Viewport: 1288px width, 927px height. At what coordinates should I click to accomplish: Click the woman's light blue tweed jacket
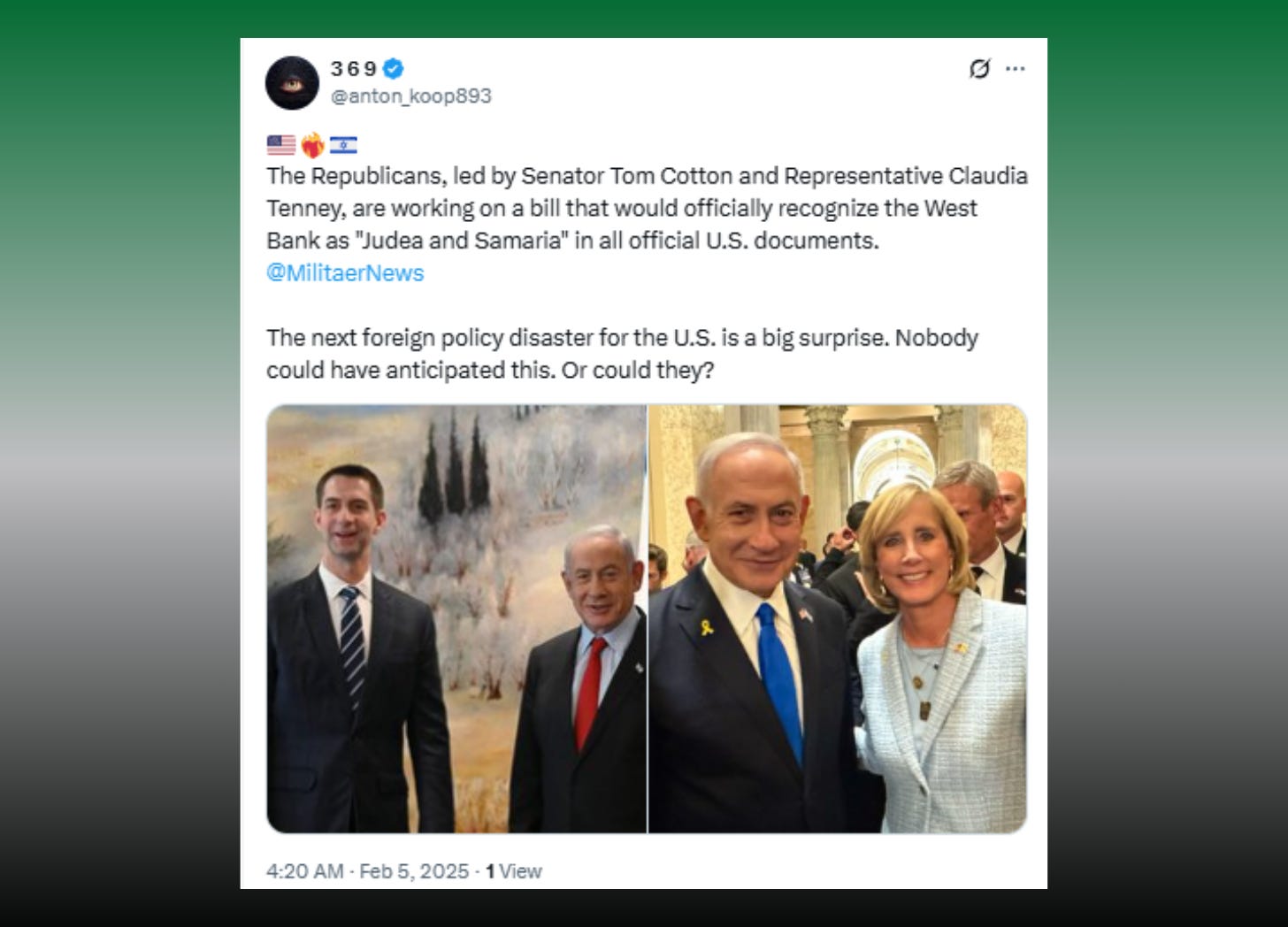point(941,716)
